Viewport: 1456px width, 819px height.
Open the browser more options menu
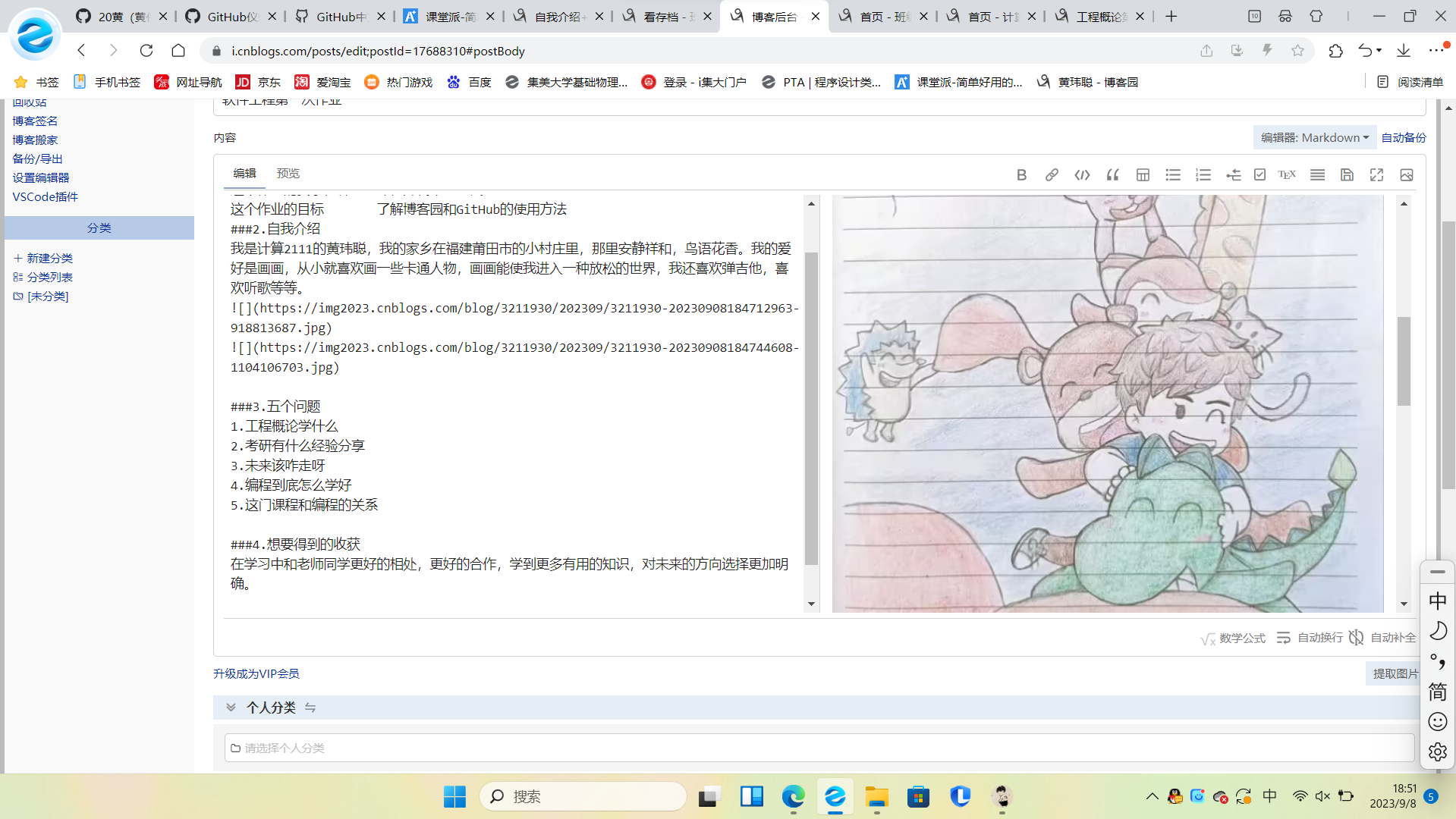click(1436, 51)
